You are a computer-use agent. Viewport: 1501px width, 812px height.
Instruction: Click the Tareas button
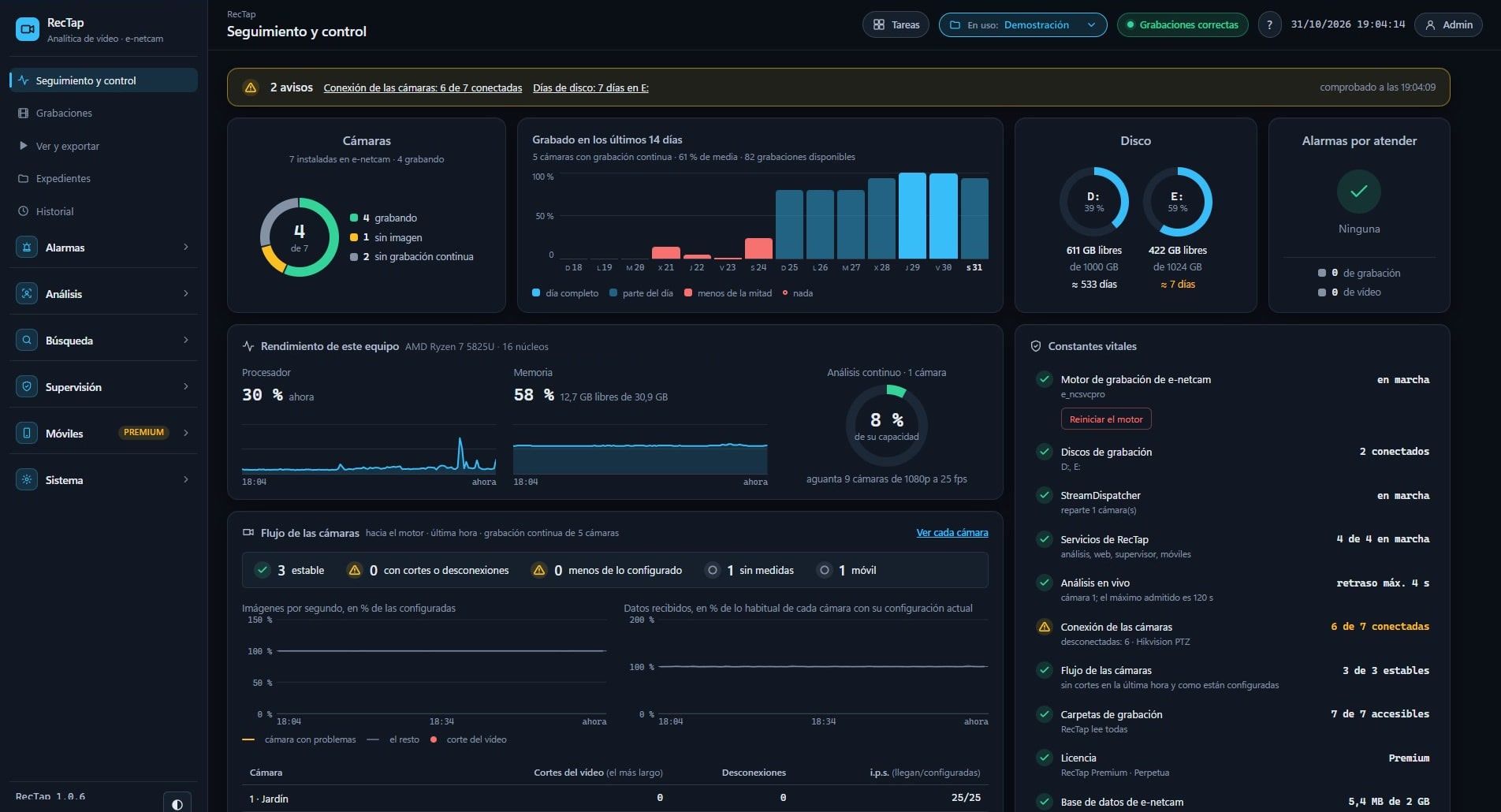tap(896, 24)
